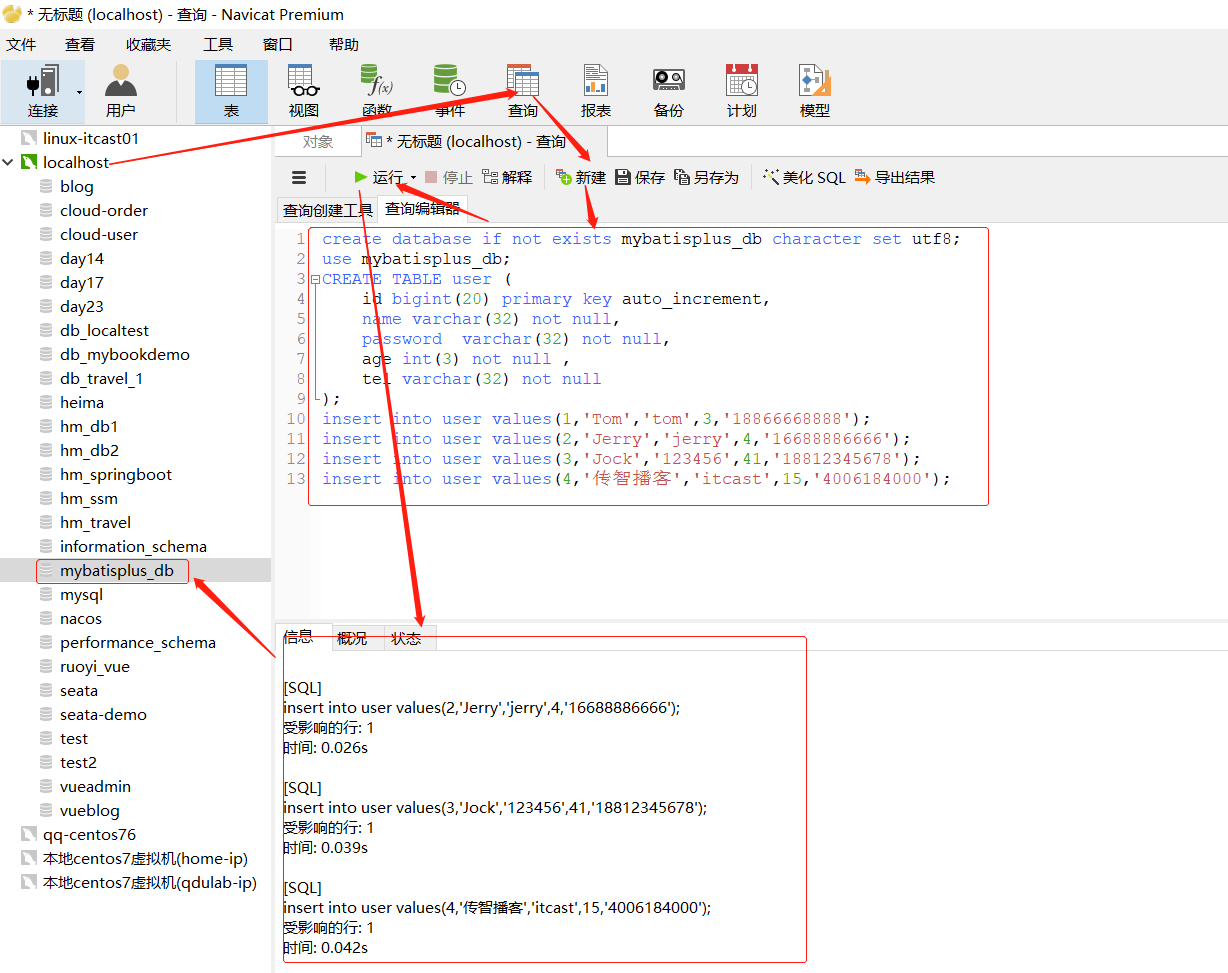
Task: Open the View toolbar icon
Action: pos(304,91)
